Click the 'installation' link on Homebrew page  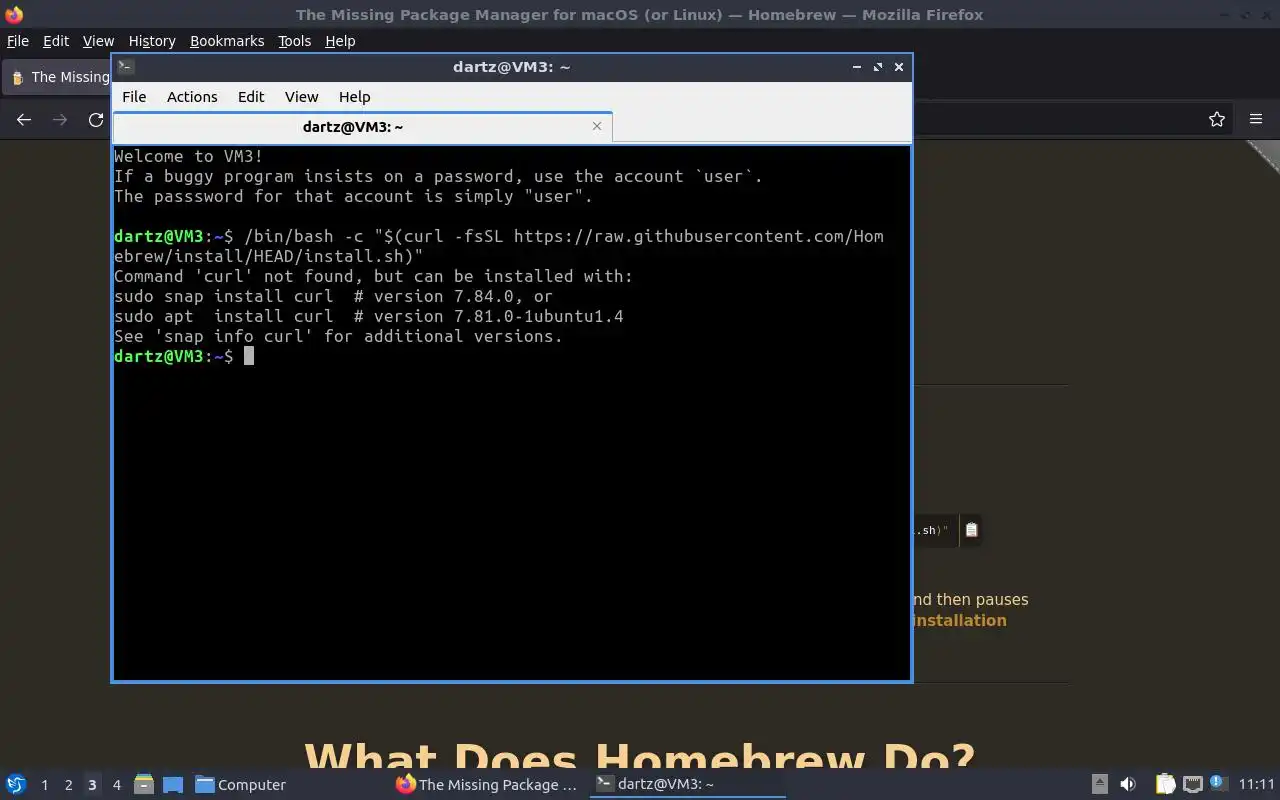pos(960,620)
